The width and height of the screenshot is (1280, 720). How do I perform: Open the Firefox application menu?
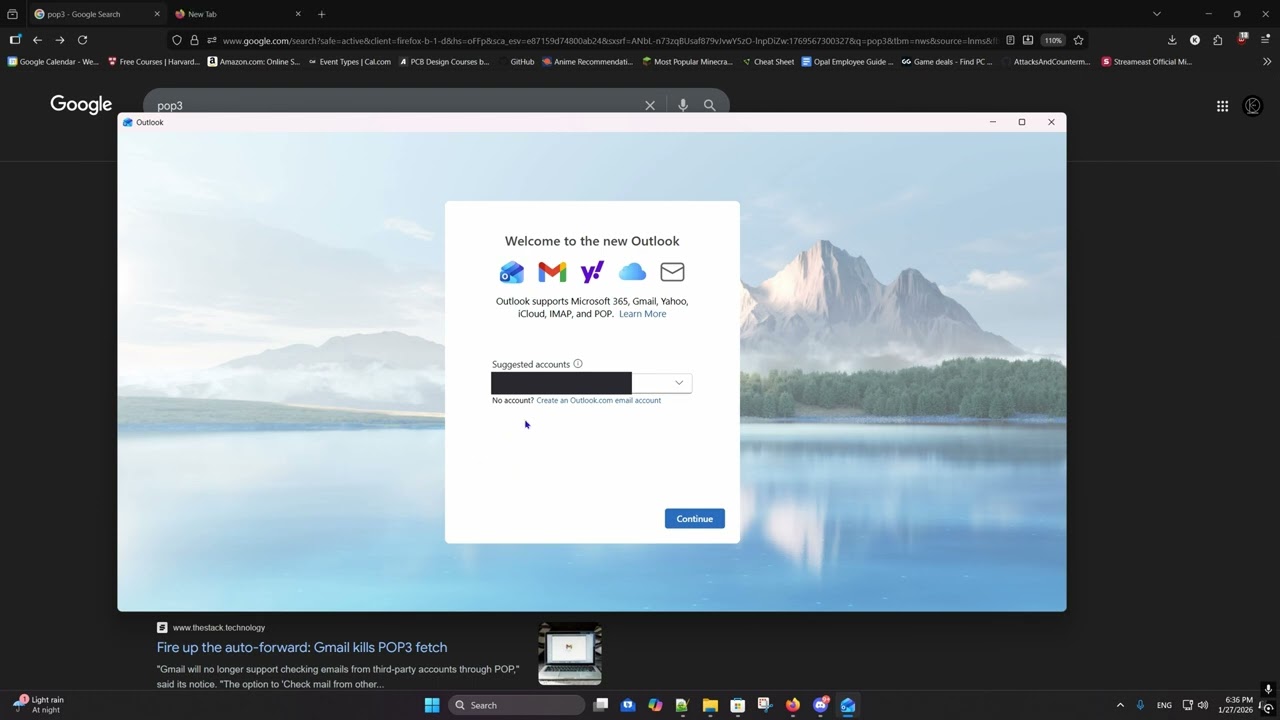pyautogui.click(x=1265, y=40)
